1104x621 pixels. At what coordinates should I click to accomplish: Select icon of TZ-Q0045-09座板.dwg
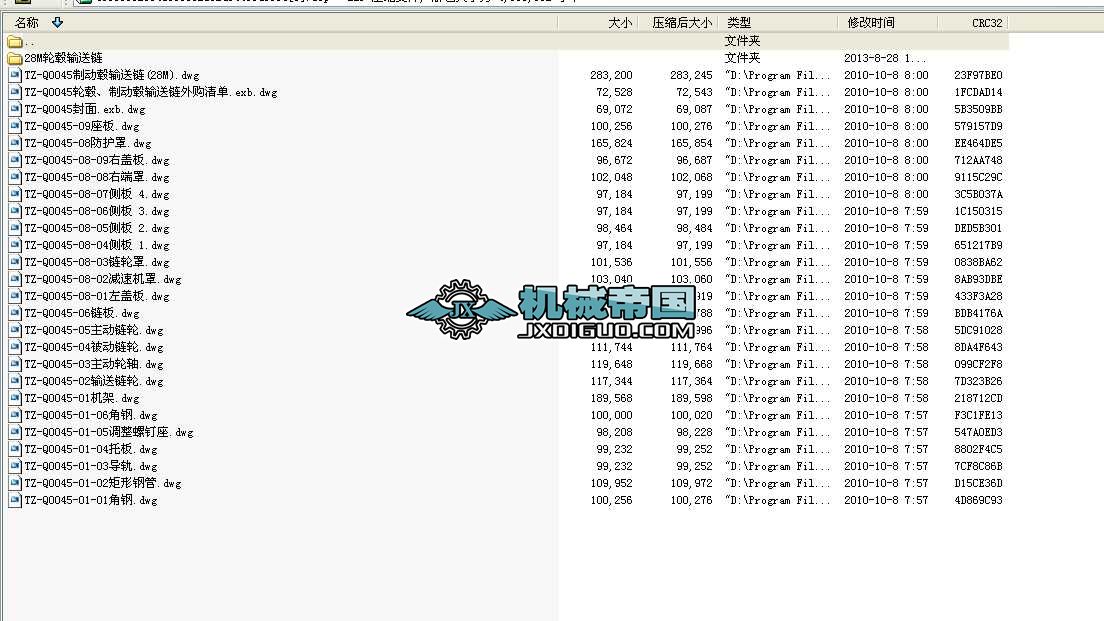click(x=15, y=126)
